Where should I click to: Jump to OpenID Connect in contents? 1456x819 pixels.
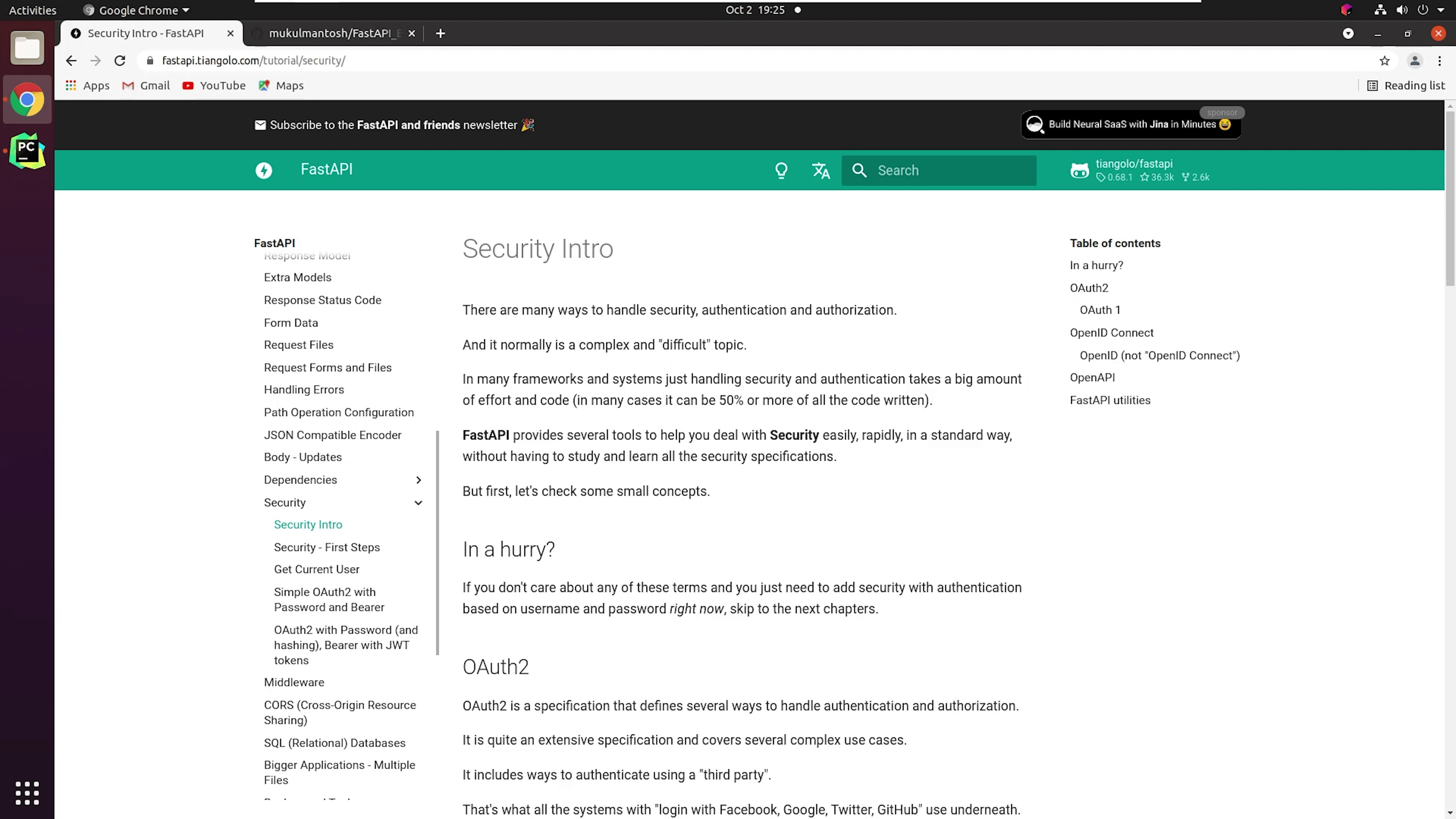(1111, 333)
